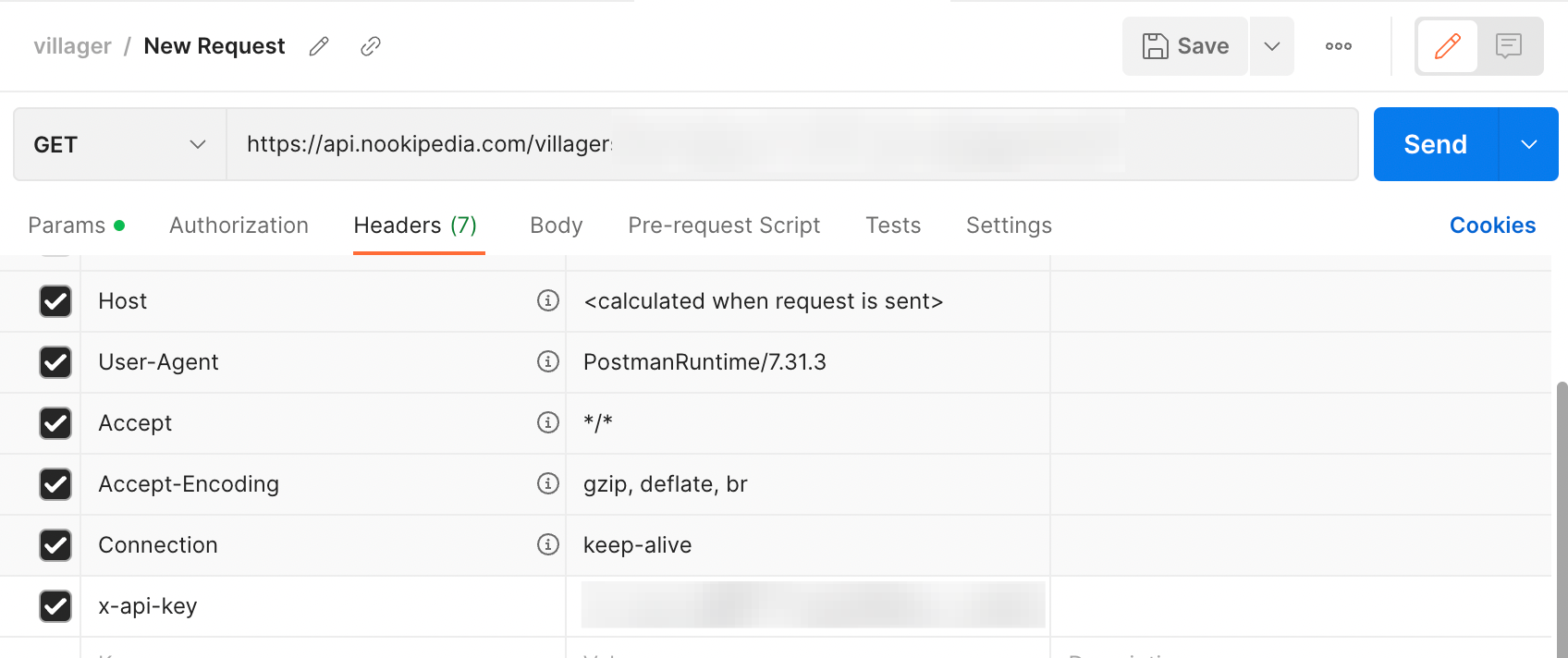Toggle the Accept header checkbox

pyautogui.click(x=55, y=423)
